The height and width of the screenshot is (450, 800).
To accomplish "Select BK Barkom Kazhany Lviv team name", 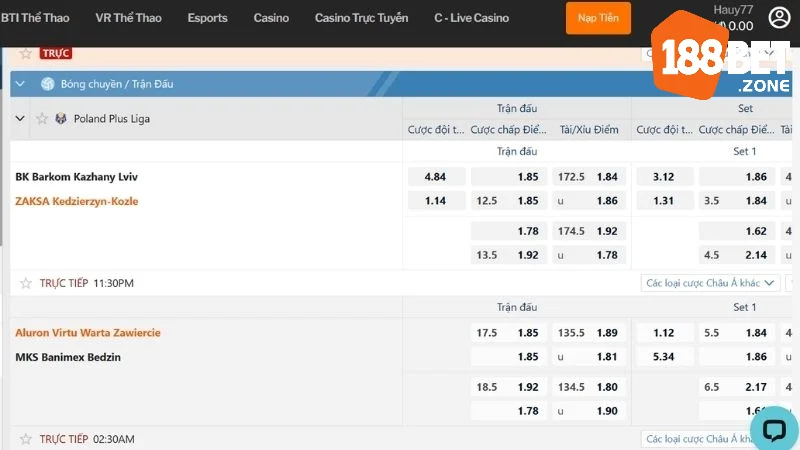I will point(77,177).
